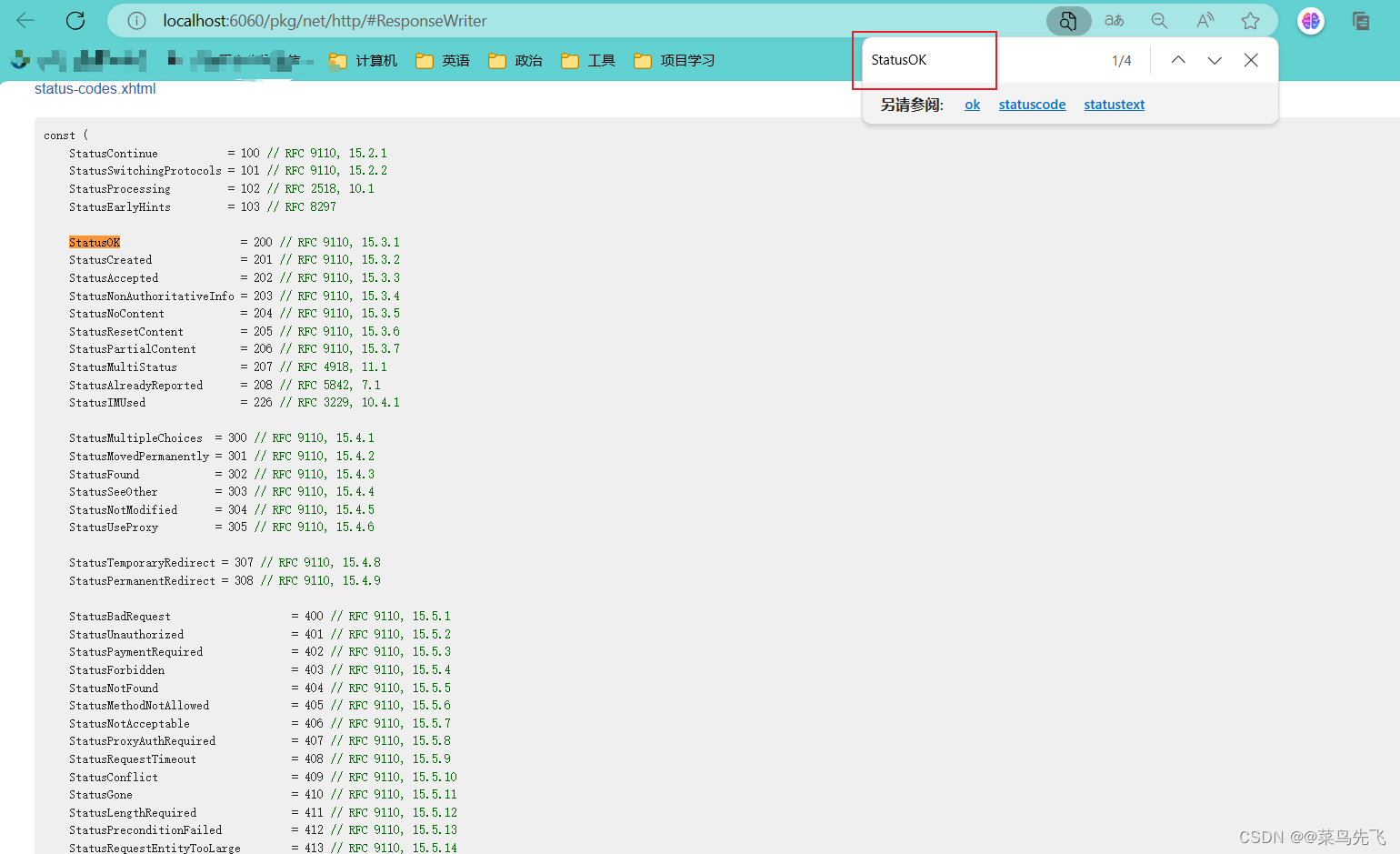
Task: Open the 英语 bookmarks folder
Action: click(x=443, y=61)
